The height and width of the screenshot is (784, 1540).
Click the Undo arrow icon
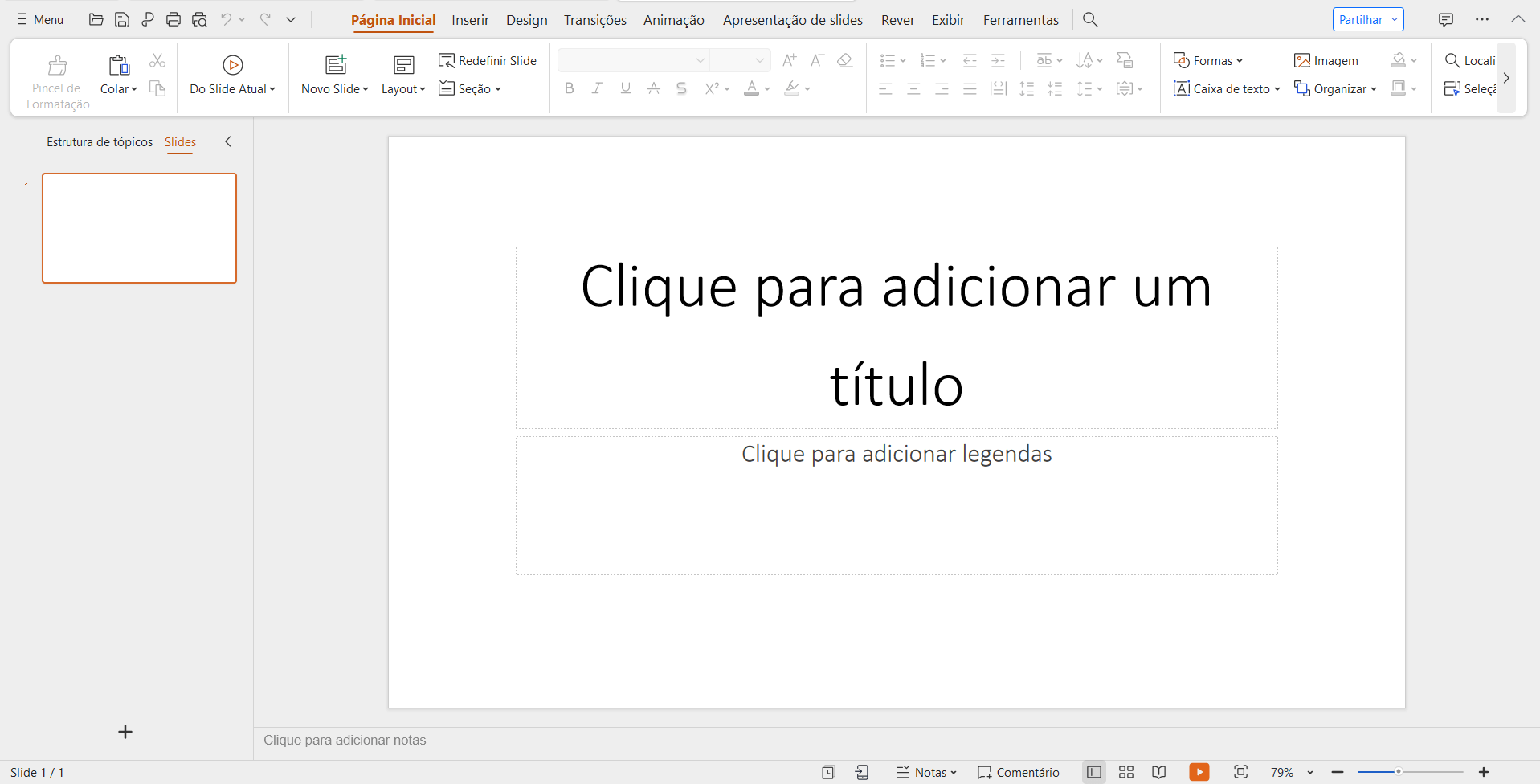(227, 19)
